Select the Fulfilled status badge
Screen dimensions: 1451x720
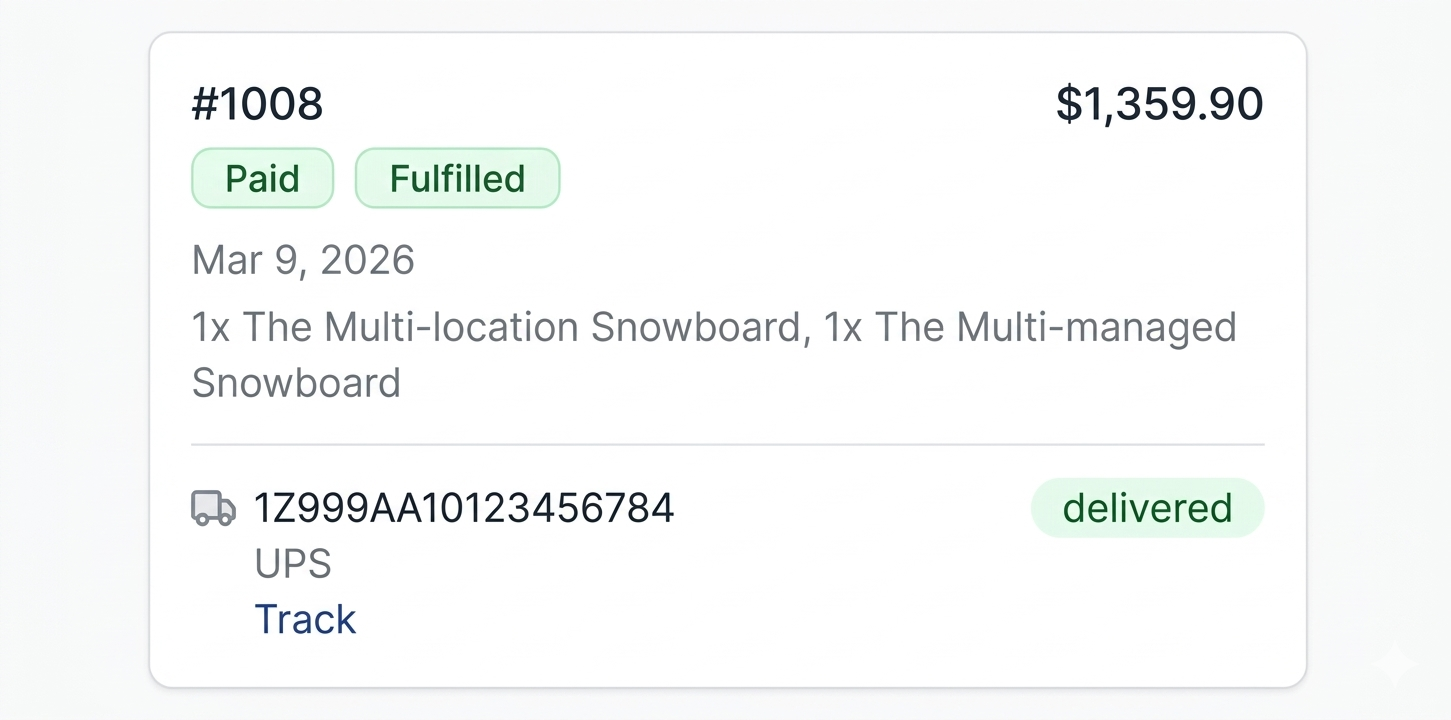[457, 178]
